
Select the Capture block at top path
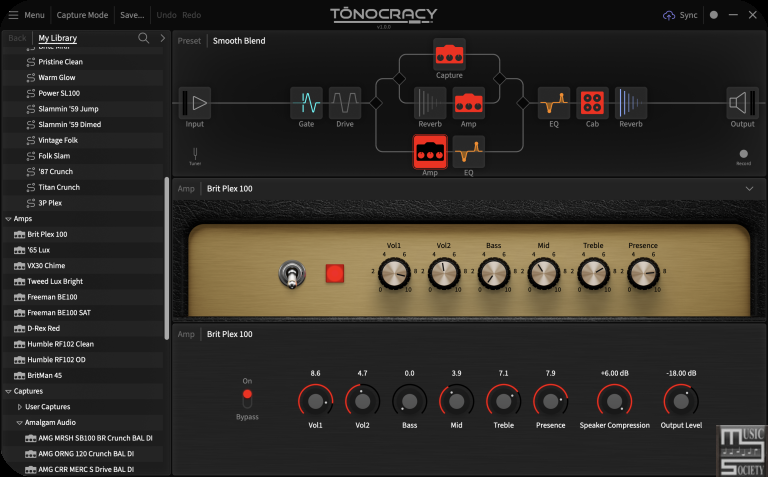[x=449, y=54]
